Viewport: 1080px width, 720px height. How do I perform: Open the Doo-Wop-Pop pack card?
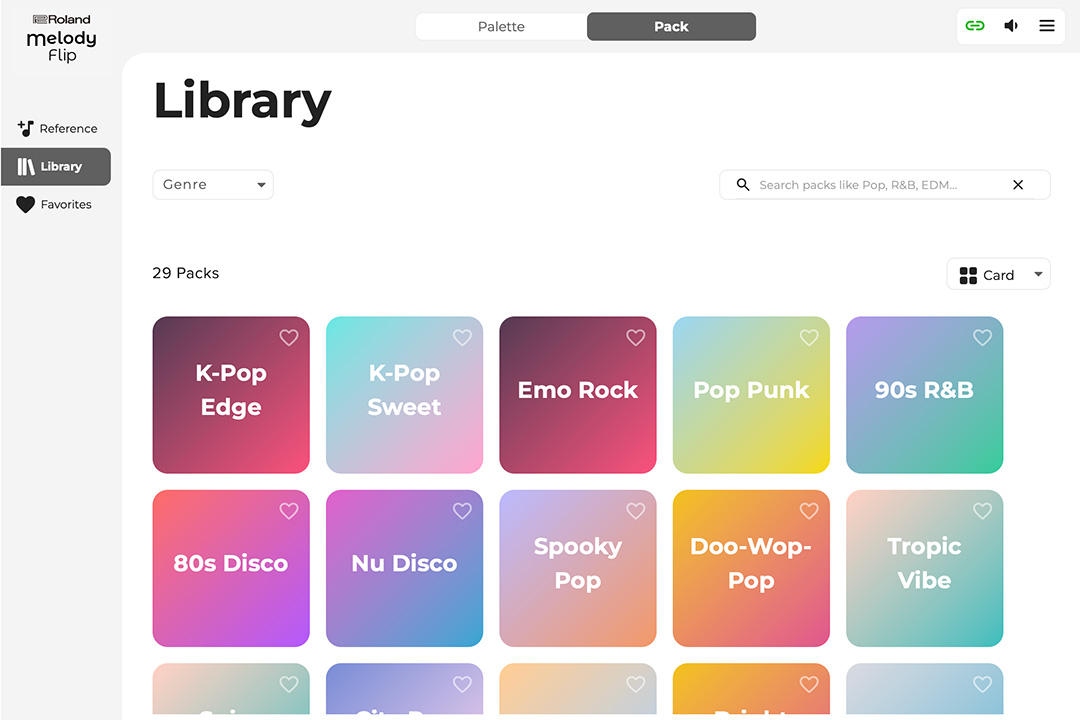coord(751,568)
